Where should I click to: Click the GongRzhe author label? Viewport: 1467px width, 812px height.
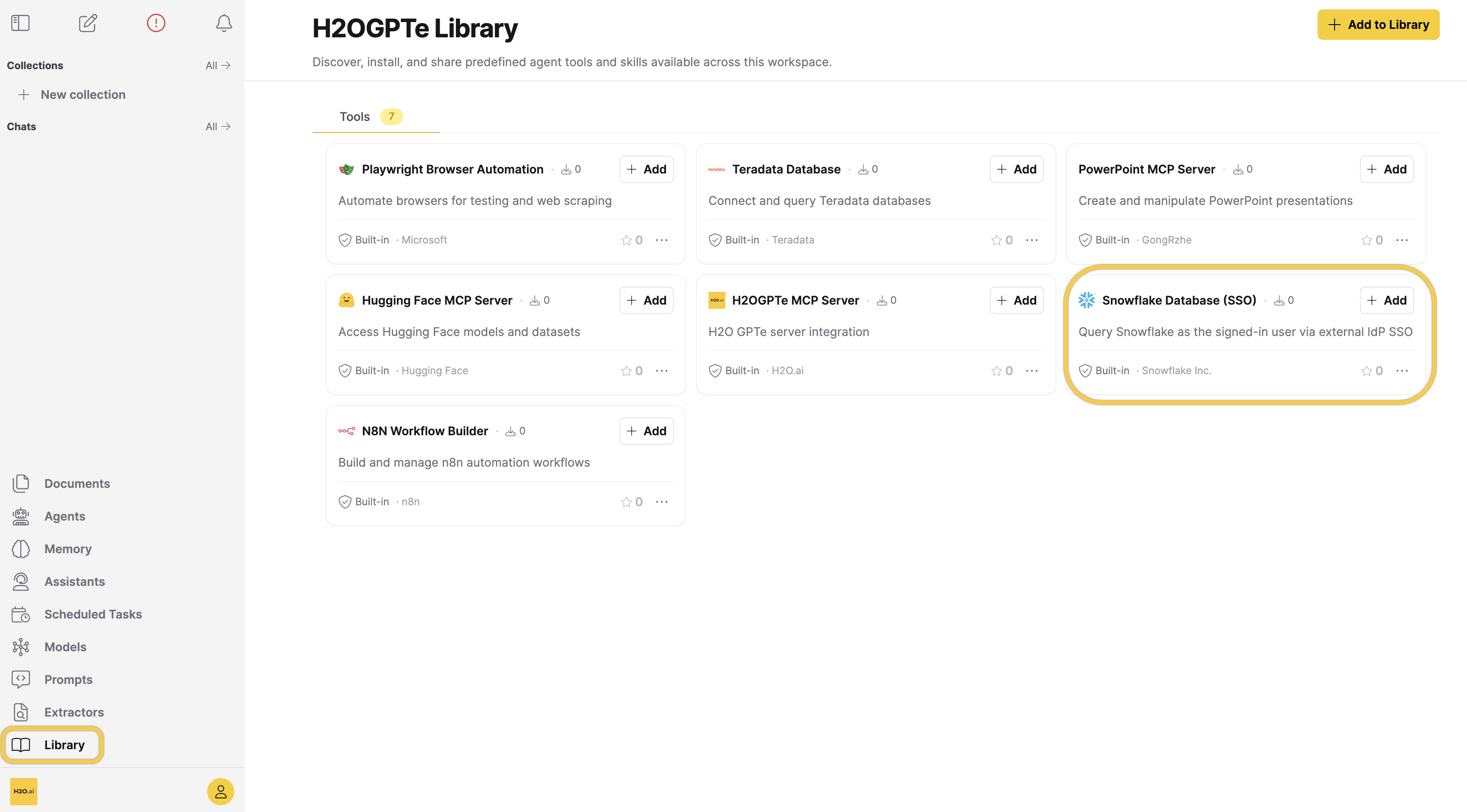tap(1166, 240)
